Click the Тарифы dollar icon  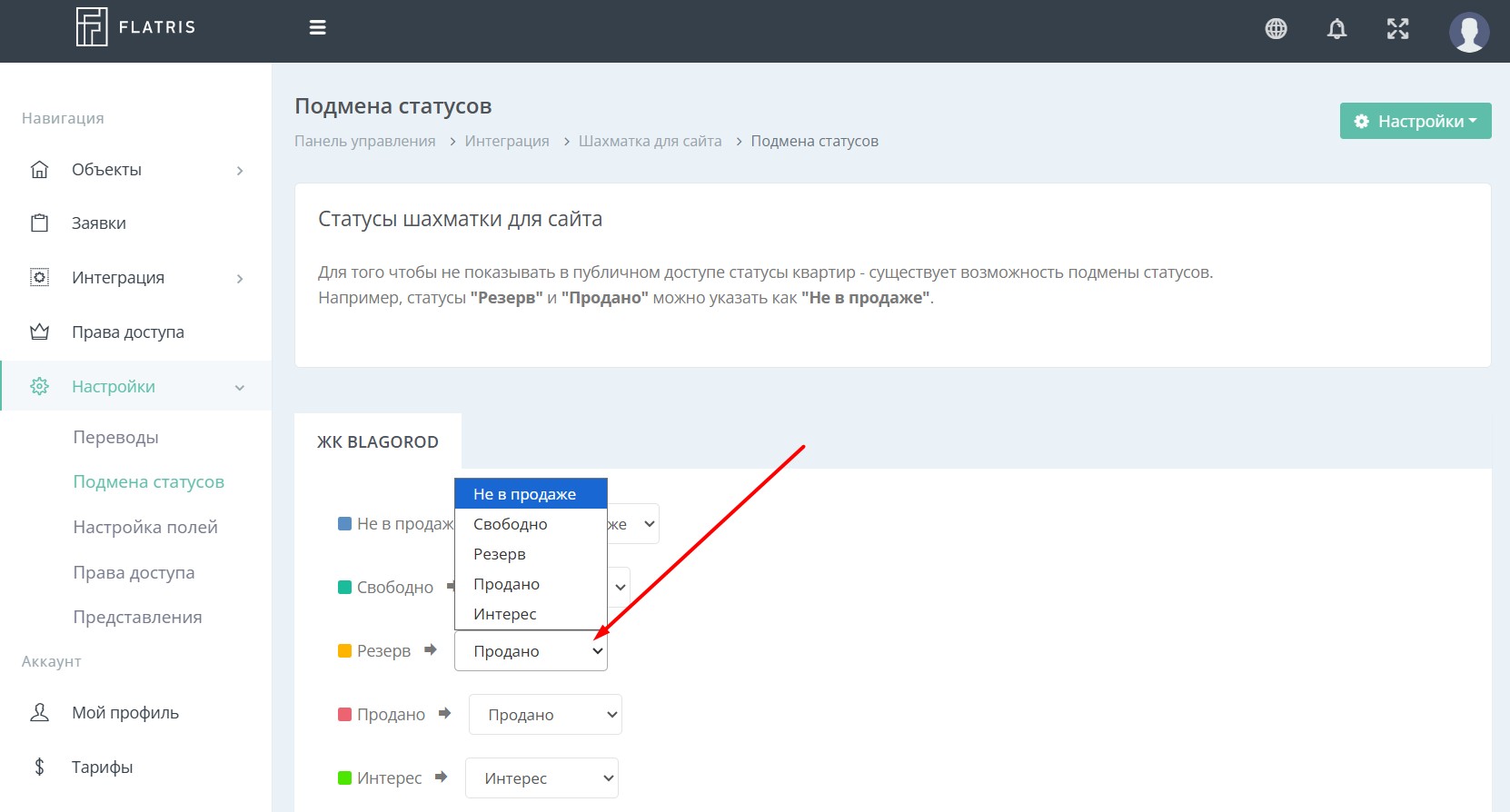pyautogui.click(x=39, y=767)
